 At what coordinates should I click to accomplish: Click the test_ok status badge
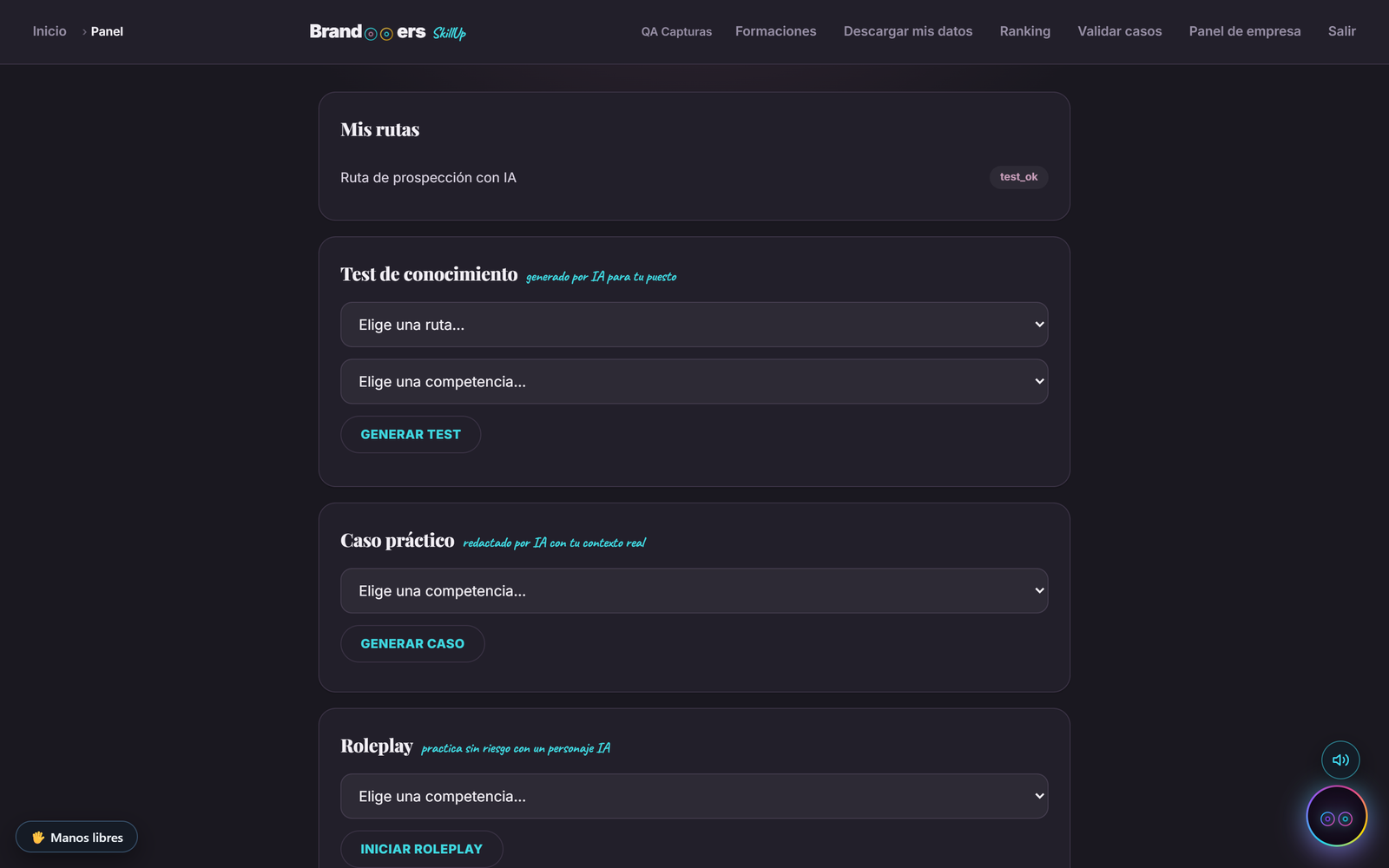coord(1018,177)
